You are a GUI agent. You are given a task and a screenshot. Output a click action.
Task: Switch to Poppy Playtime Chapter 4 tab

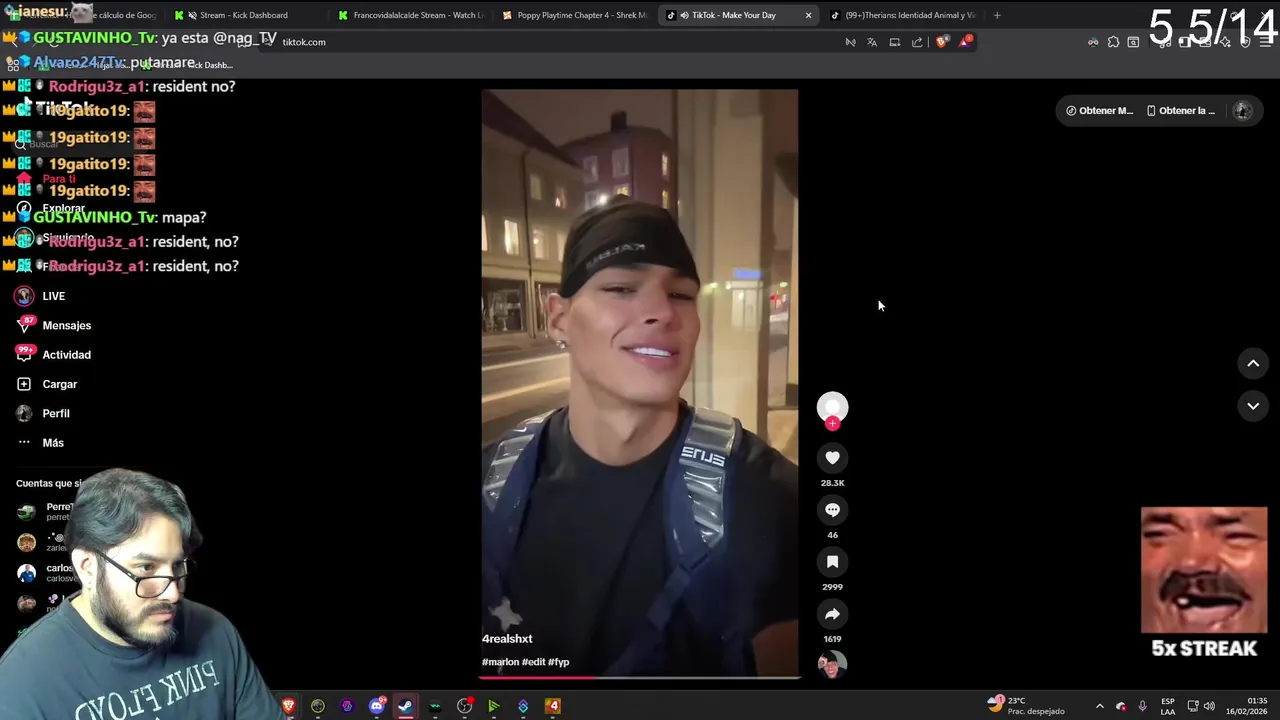(x=574, y=15)
